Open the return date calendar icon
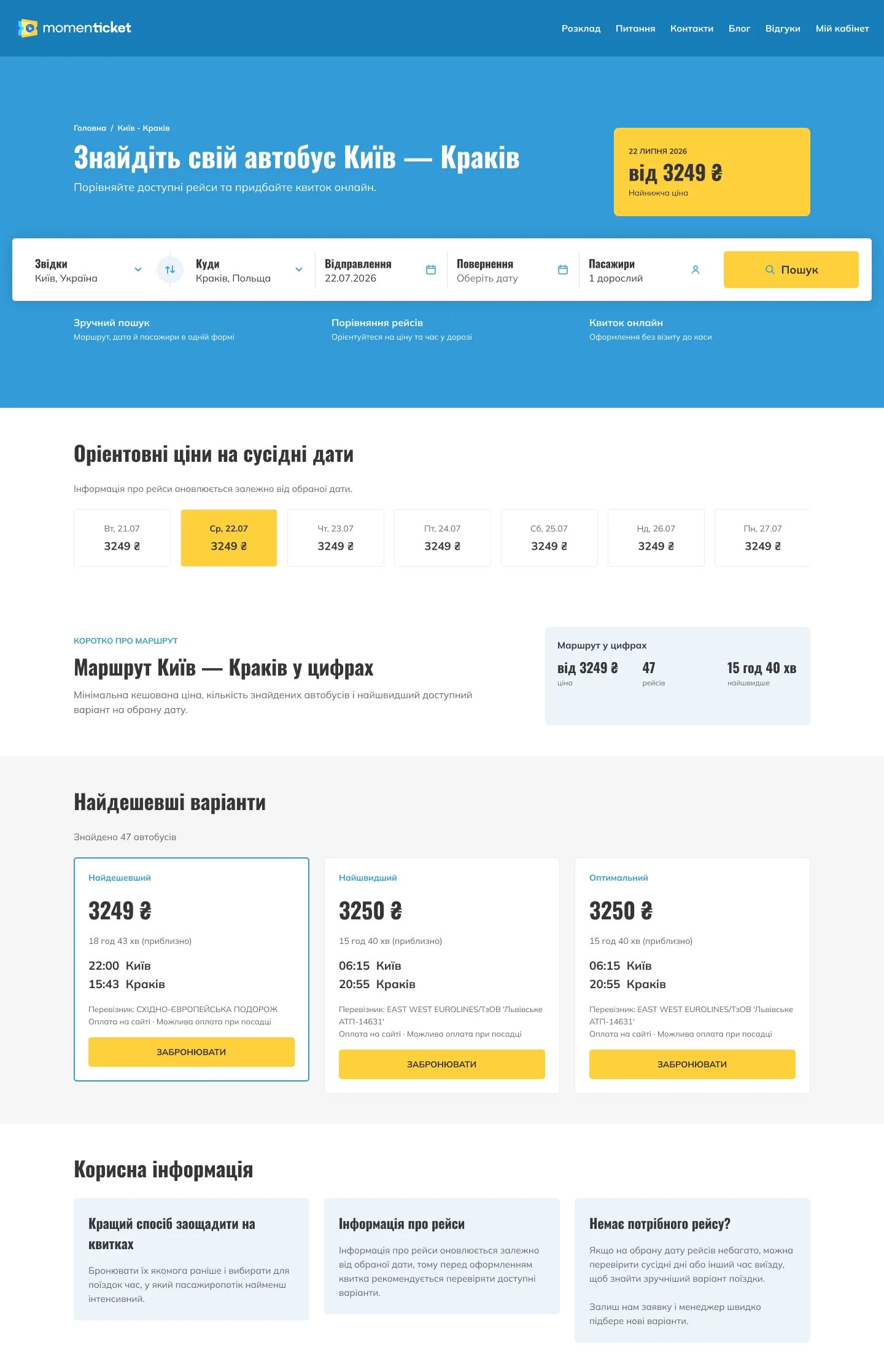 coord(563,270)
